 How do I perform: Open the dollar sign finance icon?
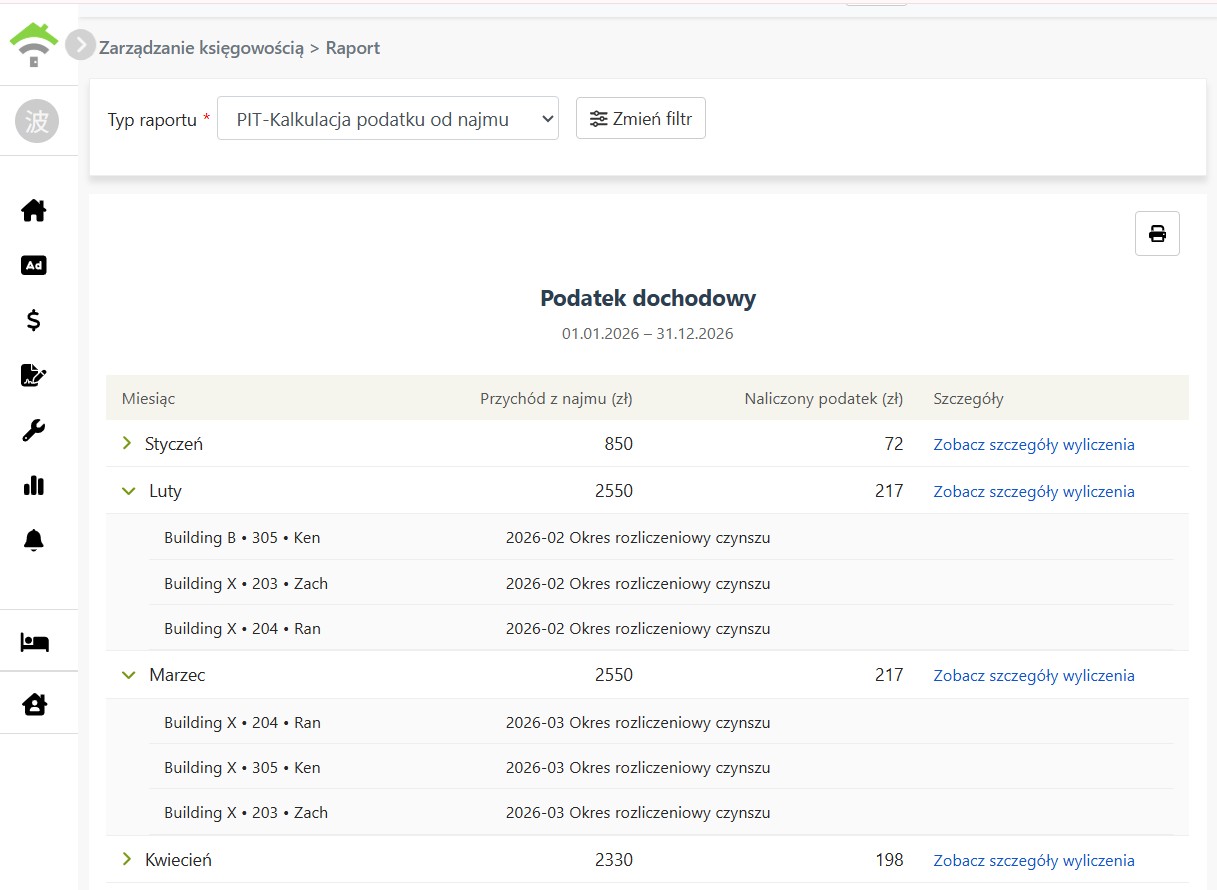34,320
